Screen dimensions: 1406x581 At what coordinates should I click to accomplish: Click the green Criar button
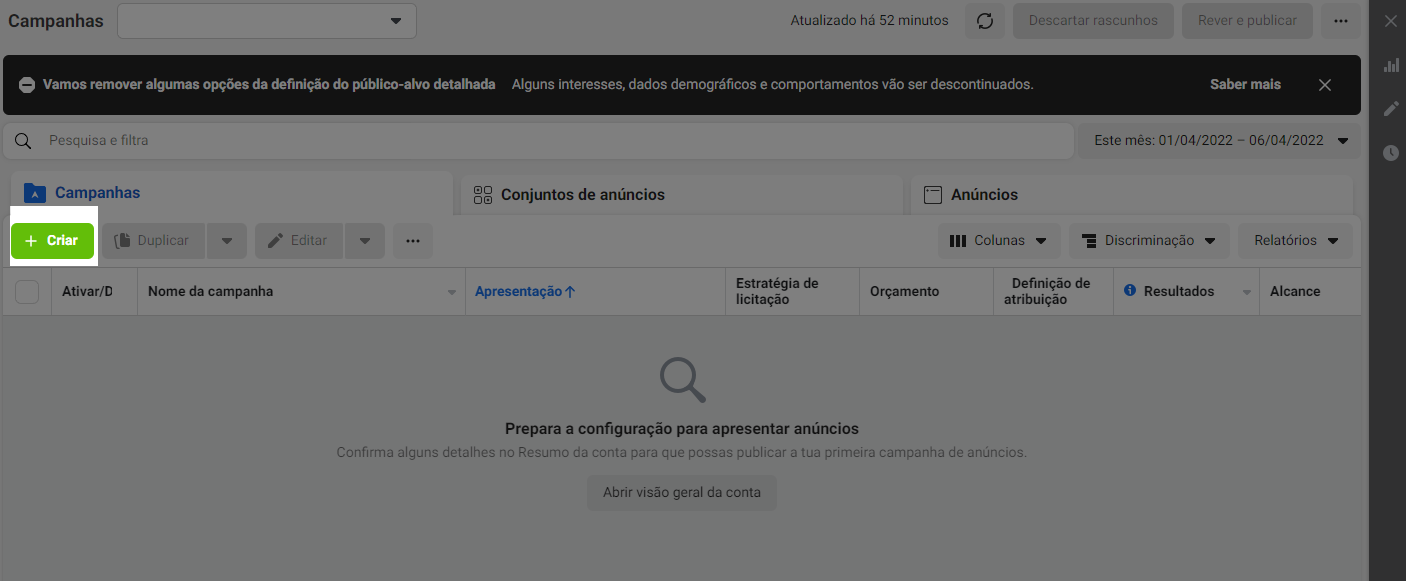(x=52, y=241)
